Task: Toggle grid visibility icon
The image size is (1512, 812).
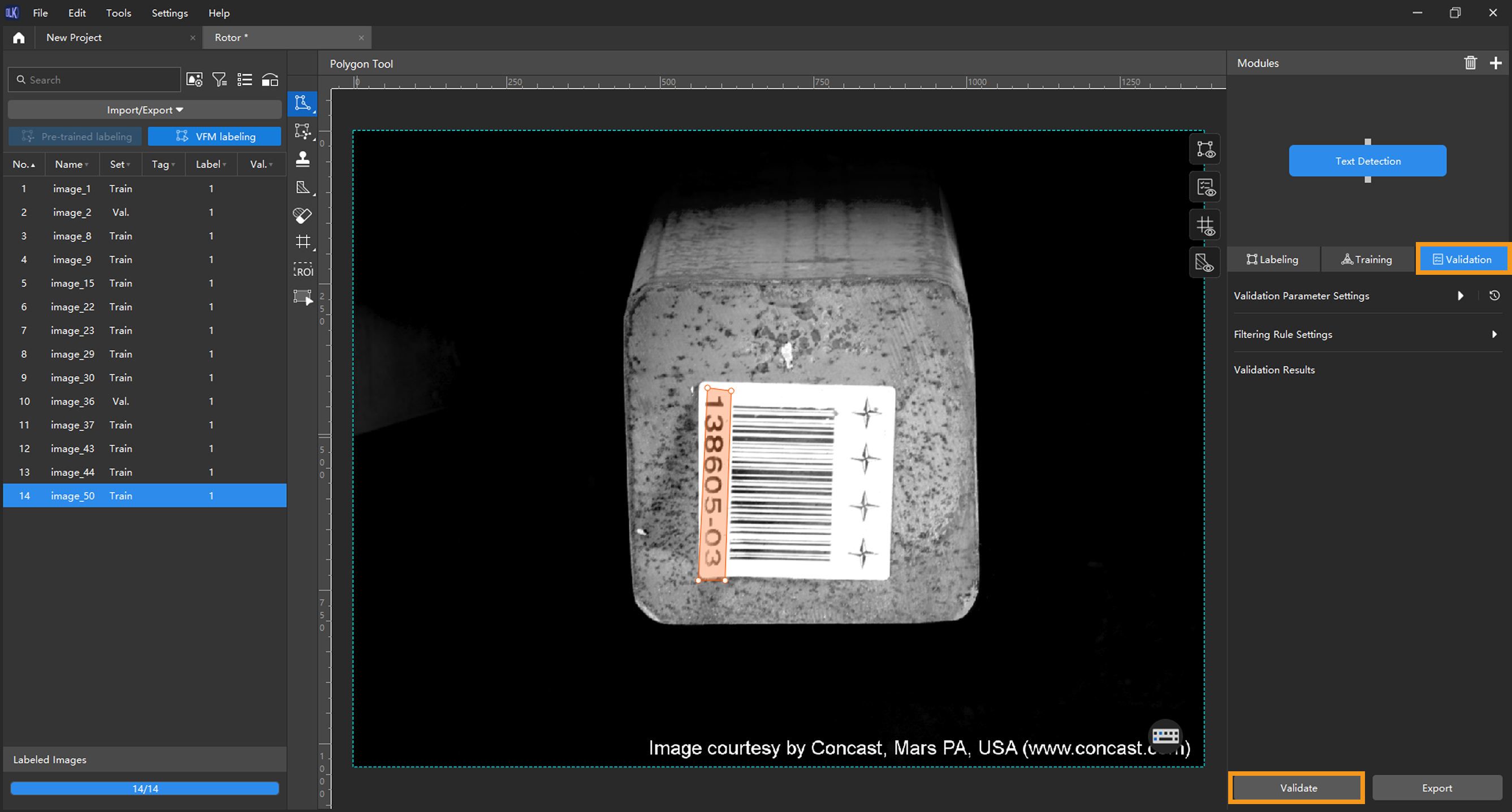Action: click(x=1204, y=226)
